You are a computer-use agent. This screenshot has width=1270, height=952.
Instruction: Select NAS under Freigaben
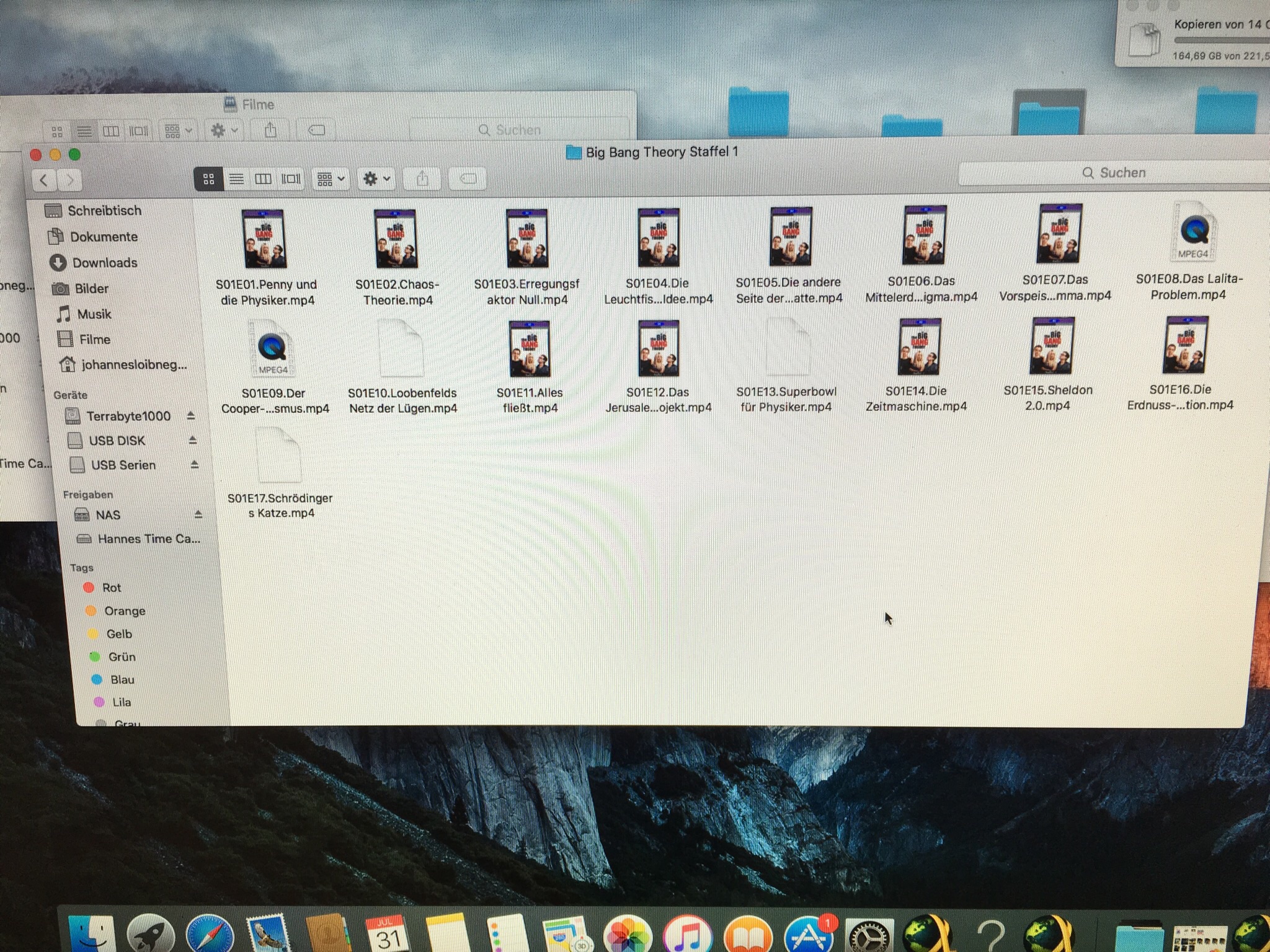click(97, 515)
